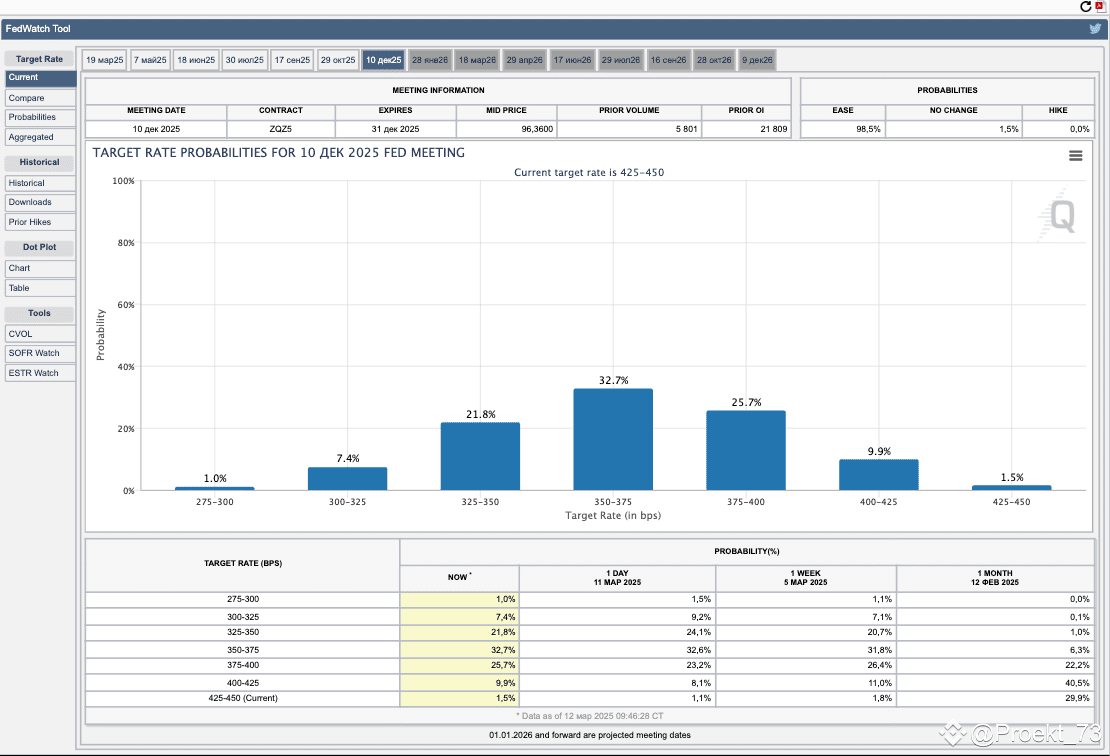Click the red extension icon at top right
This screenshot has width=1110, height=756.
point(1101,6)
